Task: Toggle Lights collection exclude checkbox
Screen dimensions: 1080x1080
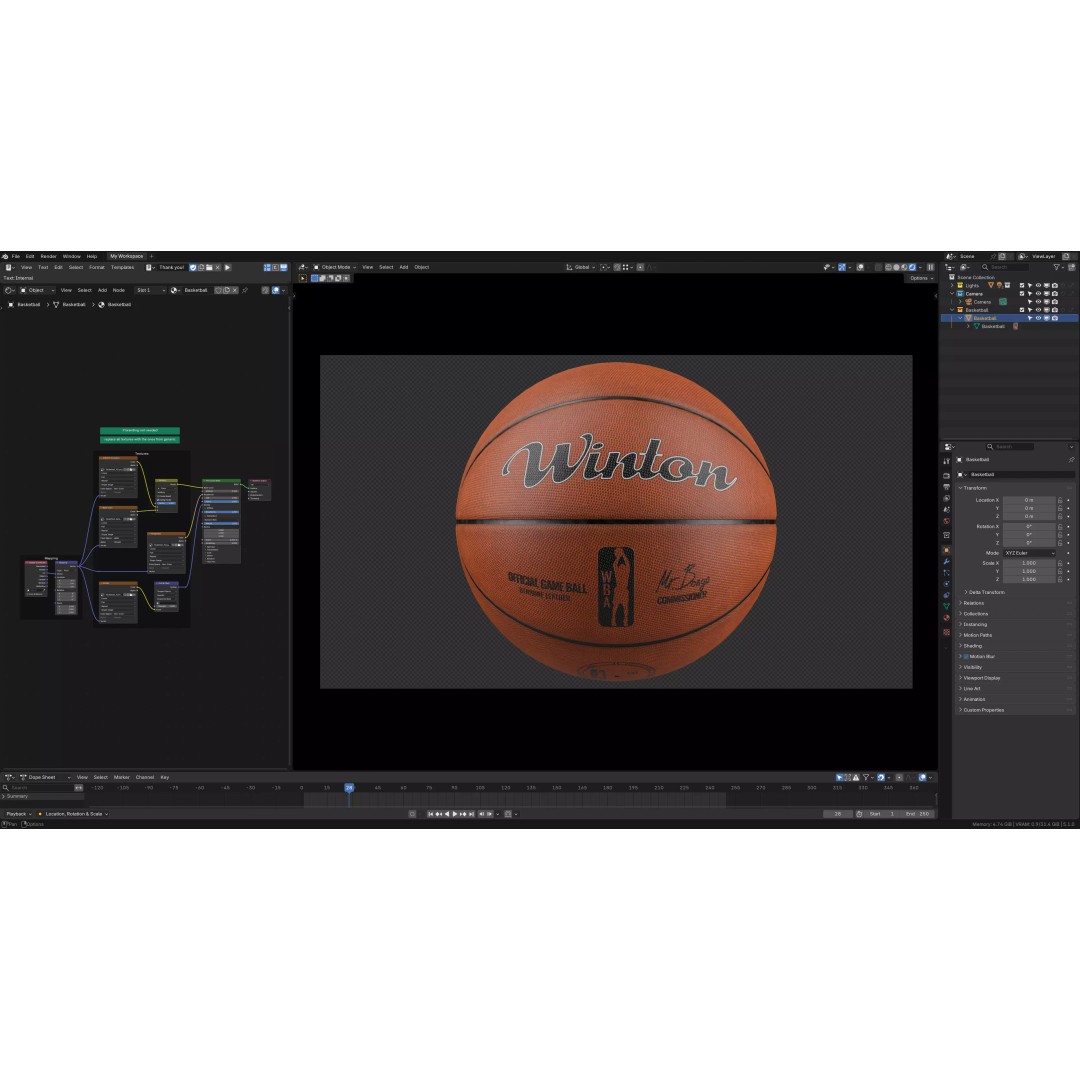Action: tap(1022, 285)
